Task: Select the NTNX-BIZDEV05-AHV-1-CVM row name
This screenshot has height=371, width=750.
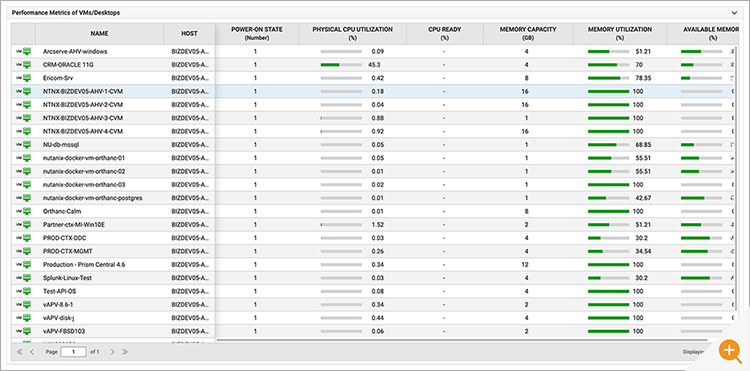Action: point(83,91)
